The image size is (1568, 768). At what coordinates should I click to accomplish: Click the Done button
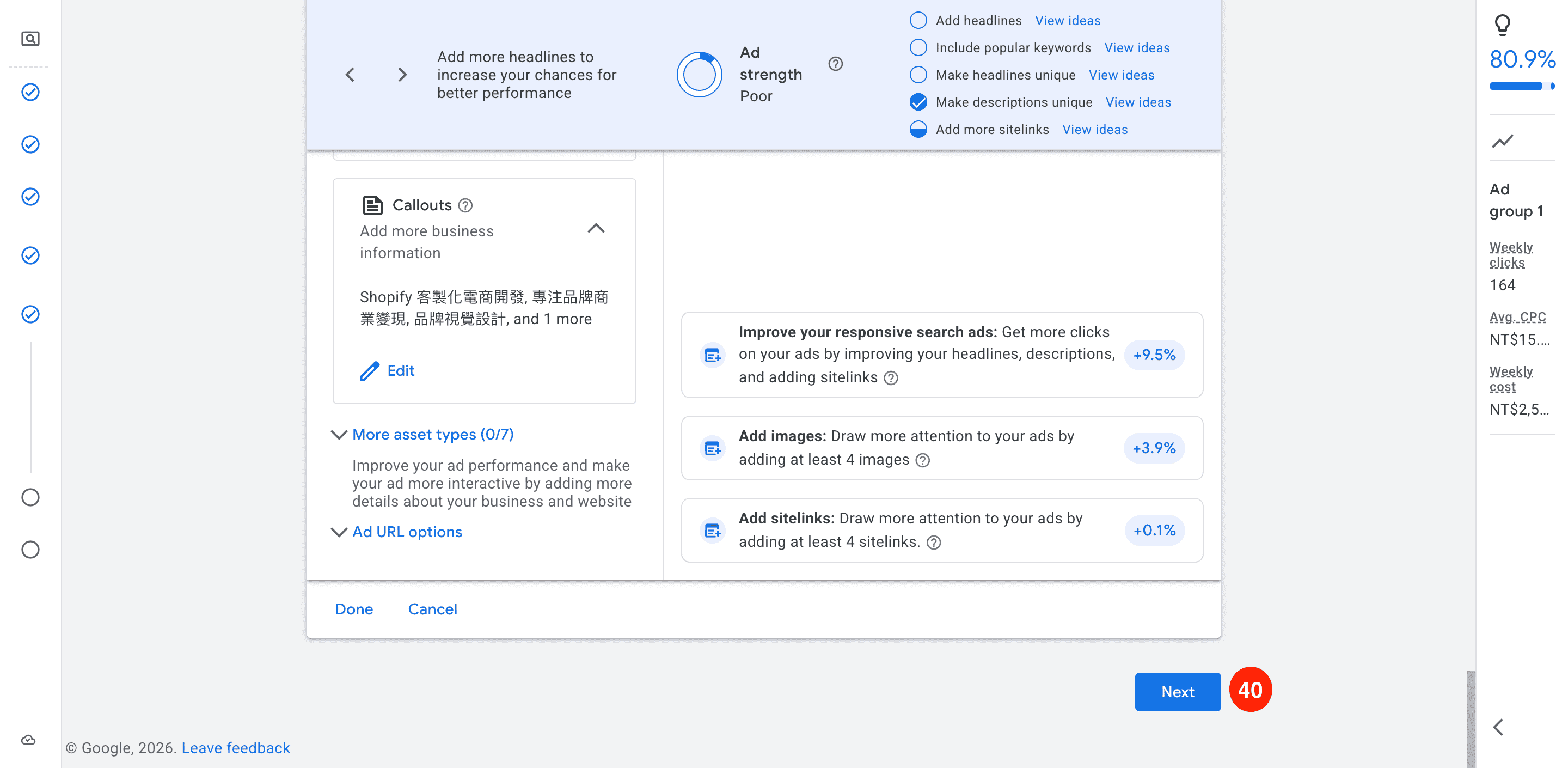[354, 609]
